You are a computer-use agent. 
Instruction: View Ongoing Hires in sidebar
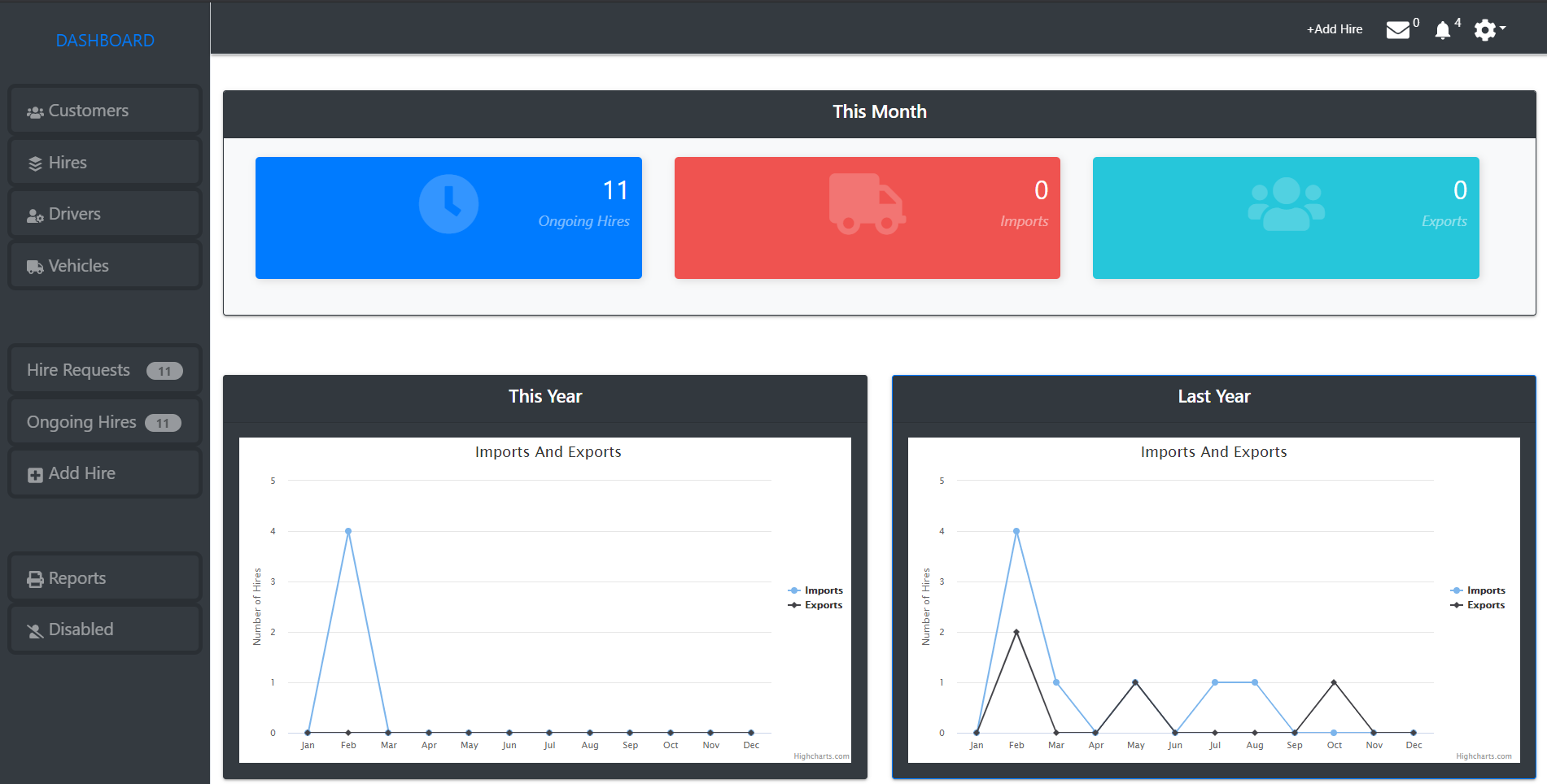105,422
